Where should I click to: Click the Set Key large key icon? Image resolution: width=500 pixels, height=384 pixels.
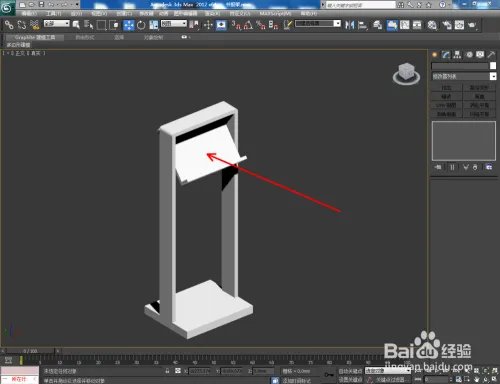pos(329,375)
